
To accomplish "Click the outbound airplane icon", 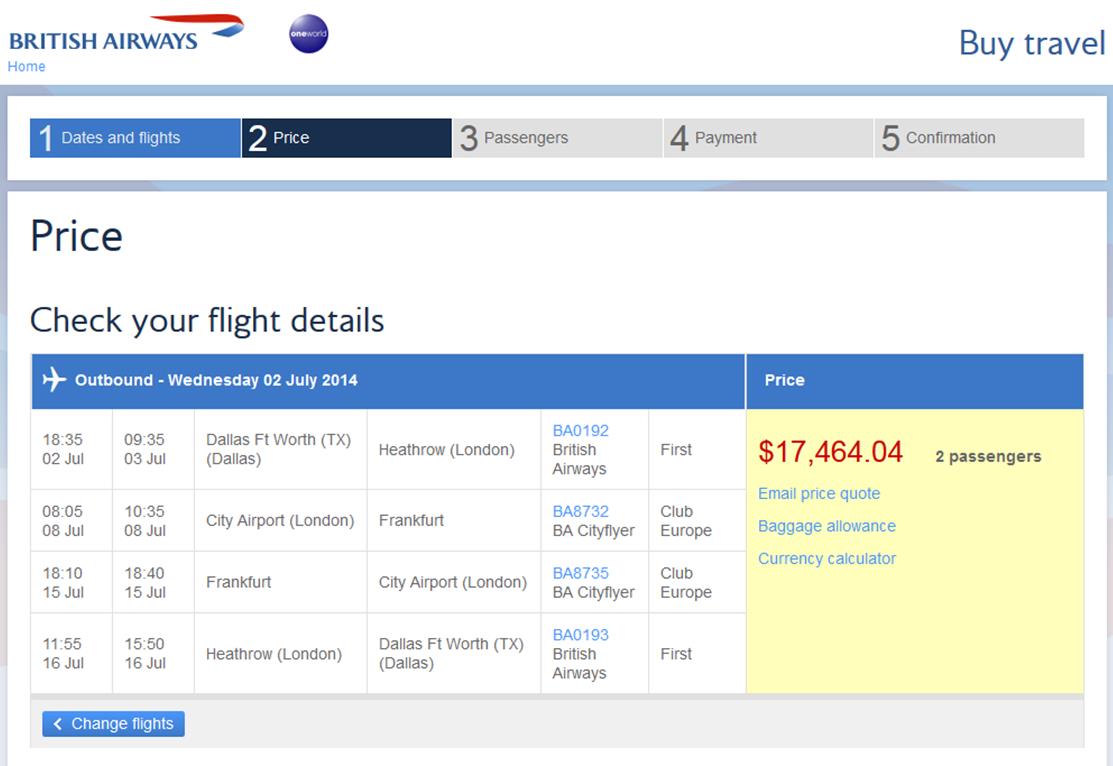I will point(54,380).
